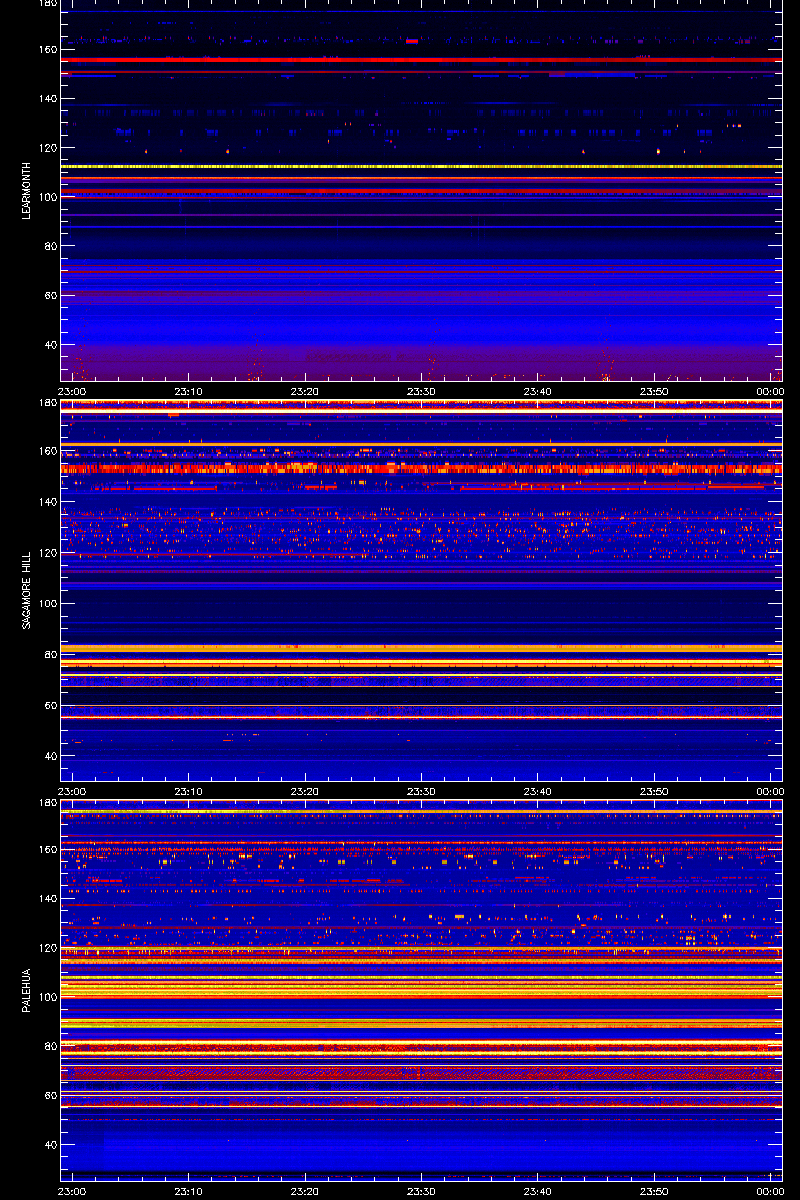Image resolution: width=800 pixels, height=1200 pixels.
Task: Select the 23:20 time label under Learmonth
Action: 305,391
